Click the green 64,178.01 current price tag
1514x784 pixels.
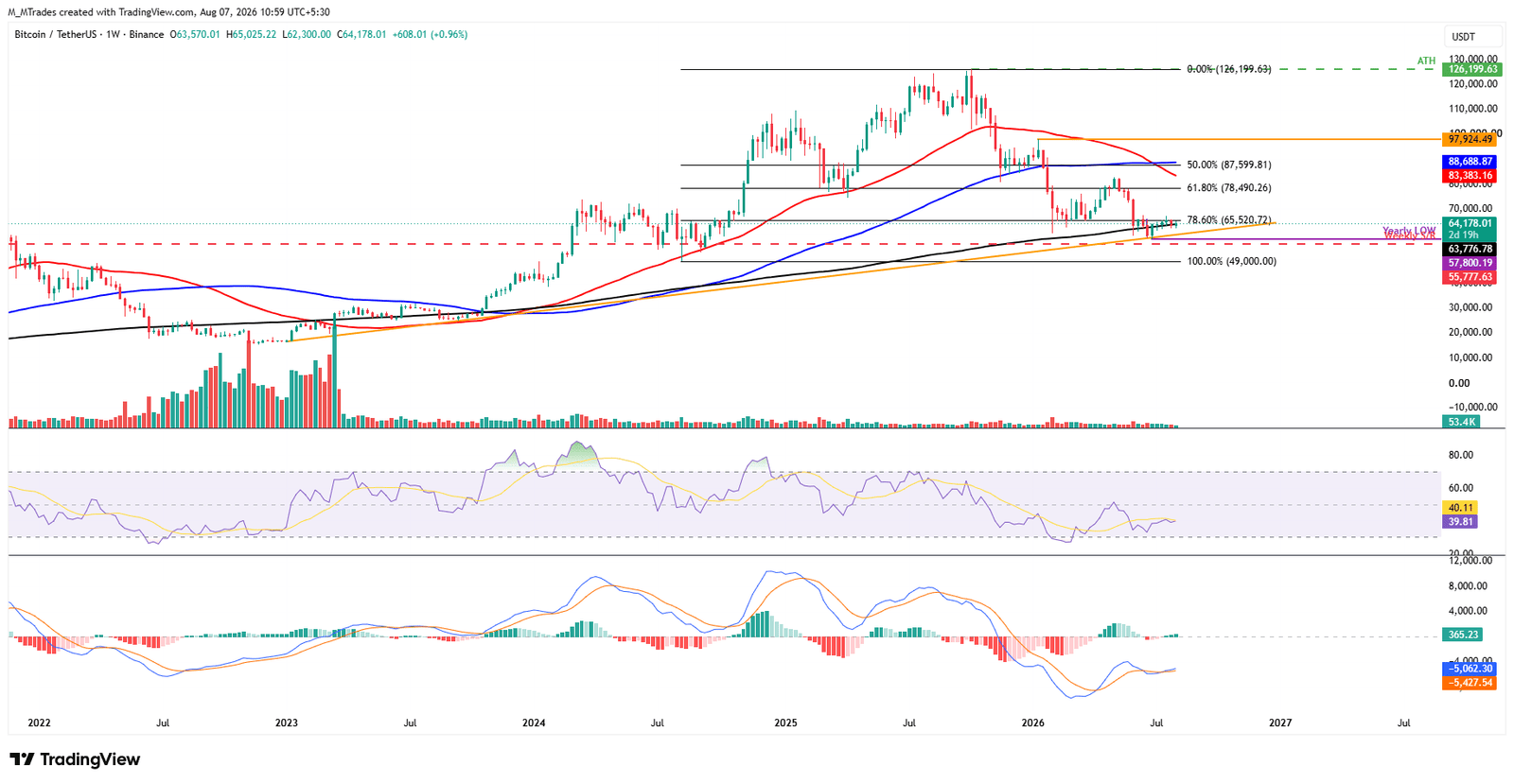pos(1470,224)
